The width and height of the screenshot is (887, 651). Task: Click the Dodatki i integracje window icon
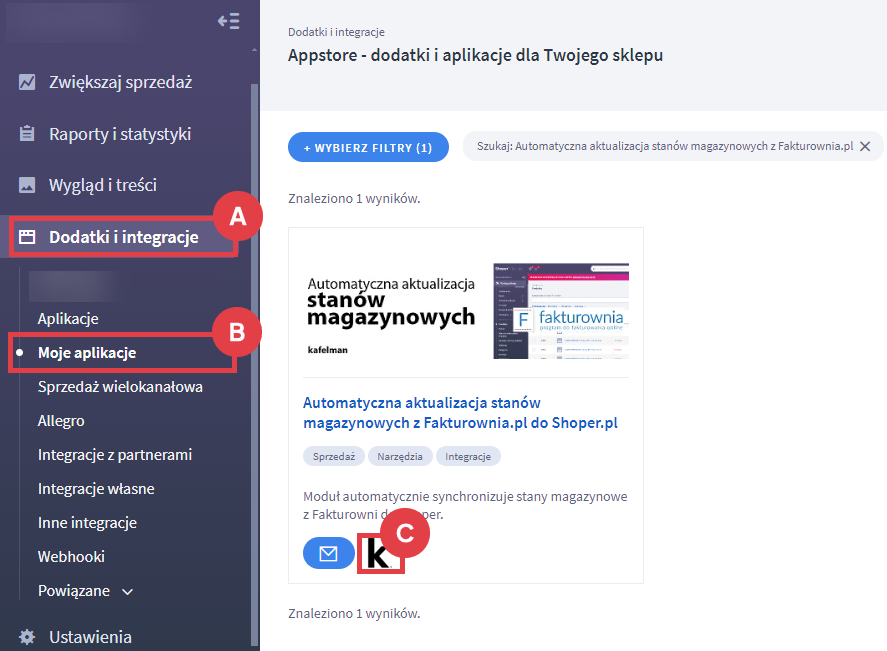(27, 237)
